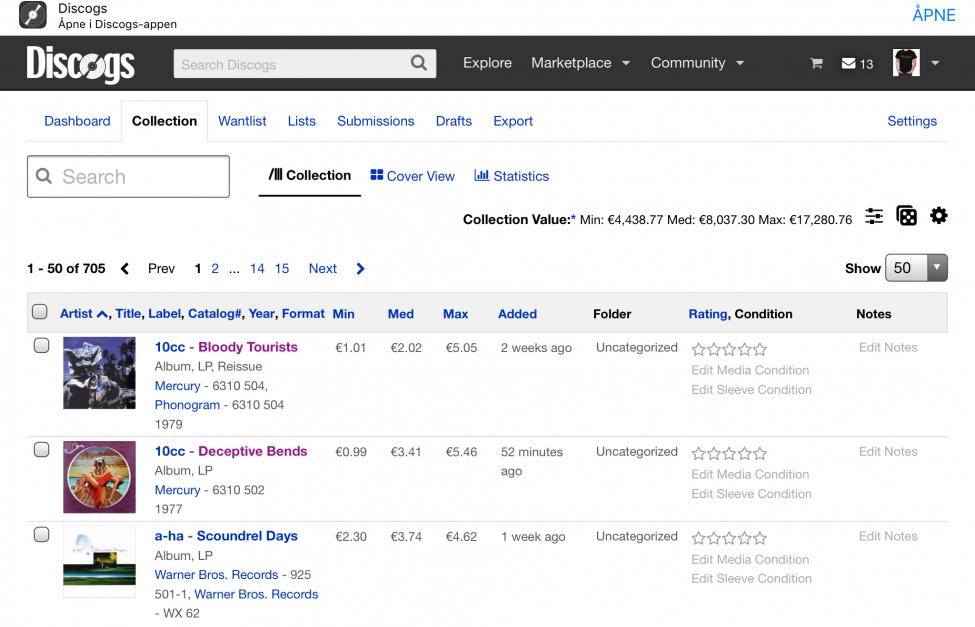Sort by Added column
This screenshot has width=975, height=627.
pyautogui.click(x=517, y=314)
